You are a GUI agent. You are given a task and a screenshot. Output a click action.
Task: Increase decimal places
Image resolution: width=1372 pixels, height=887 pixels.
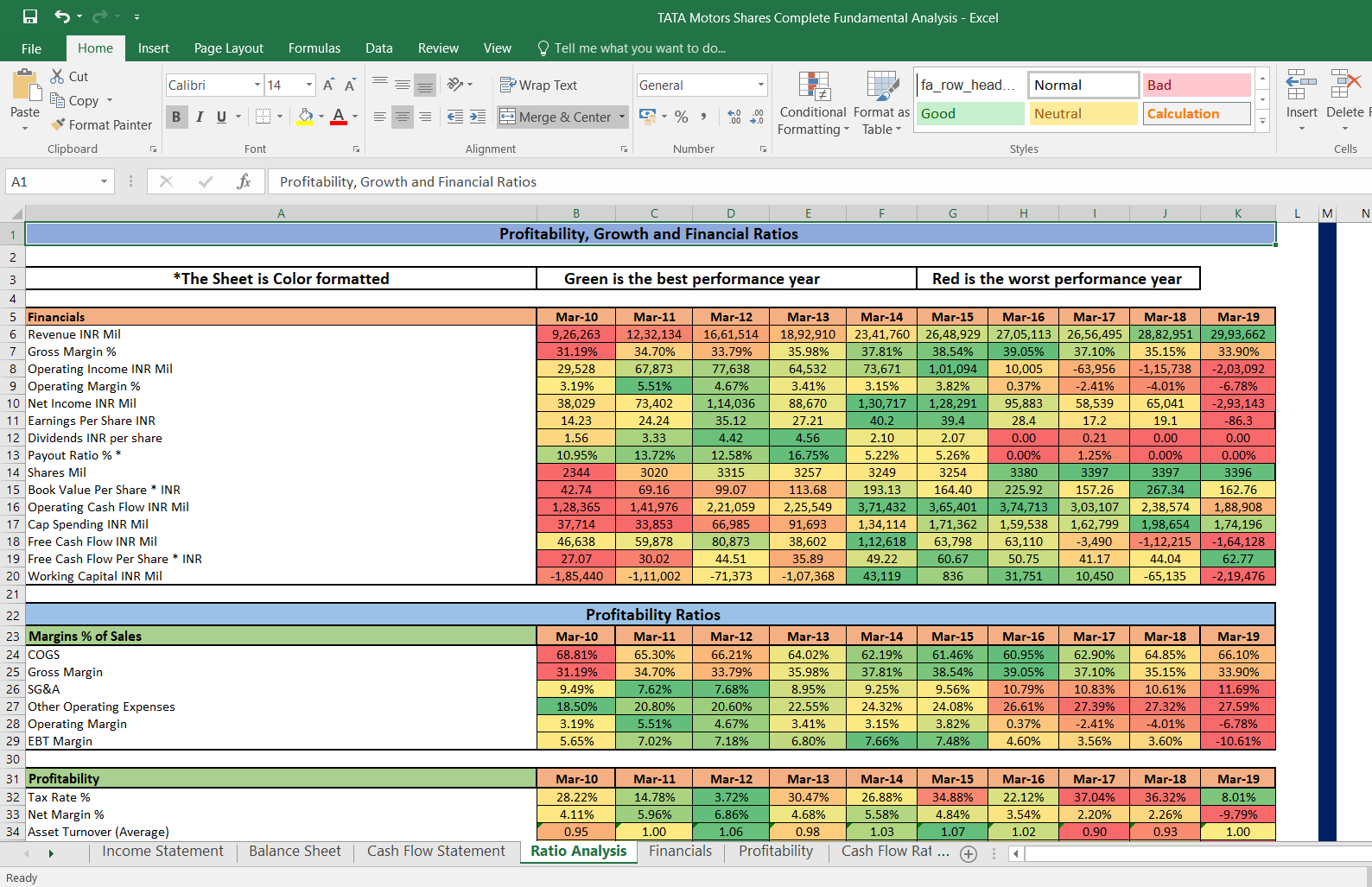tap(734, 117)
